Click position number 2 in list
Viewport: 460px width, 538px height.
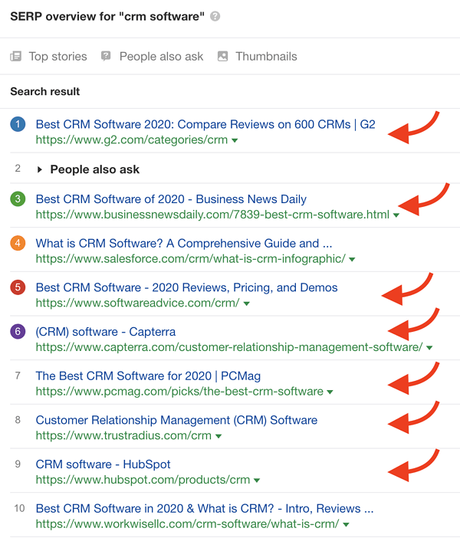(x=18, y=168)
